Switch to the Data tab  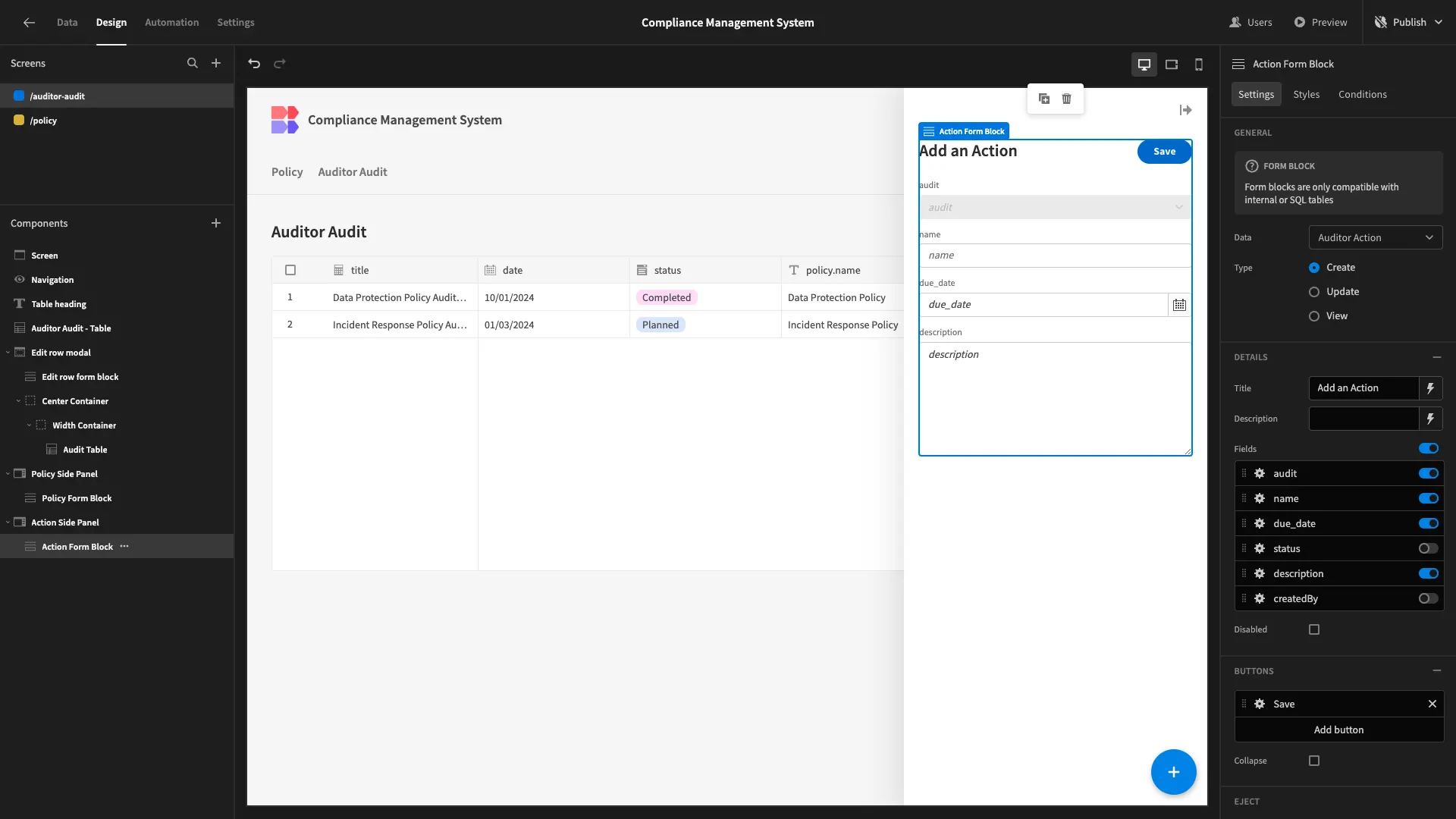67,23
